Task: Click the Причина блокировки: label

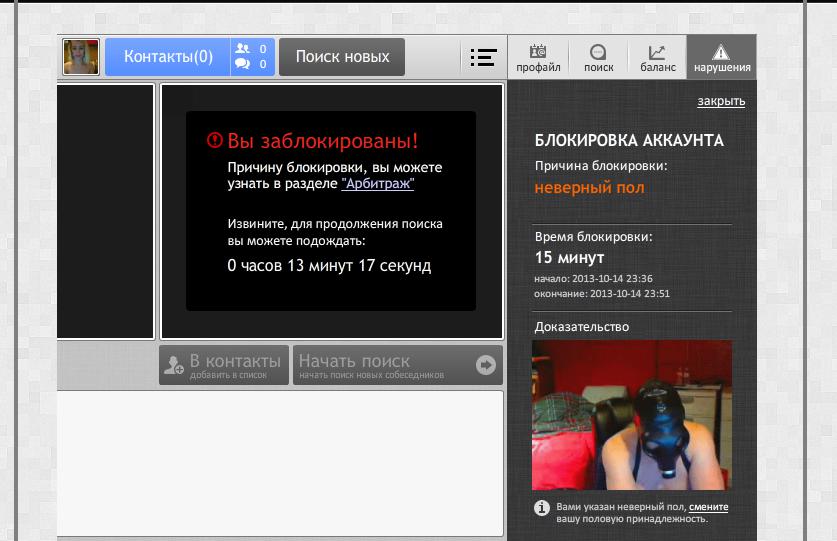Action: (601, 166)
